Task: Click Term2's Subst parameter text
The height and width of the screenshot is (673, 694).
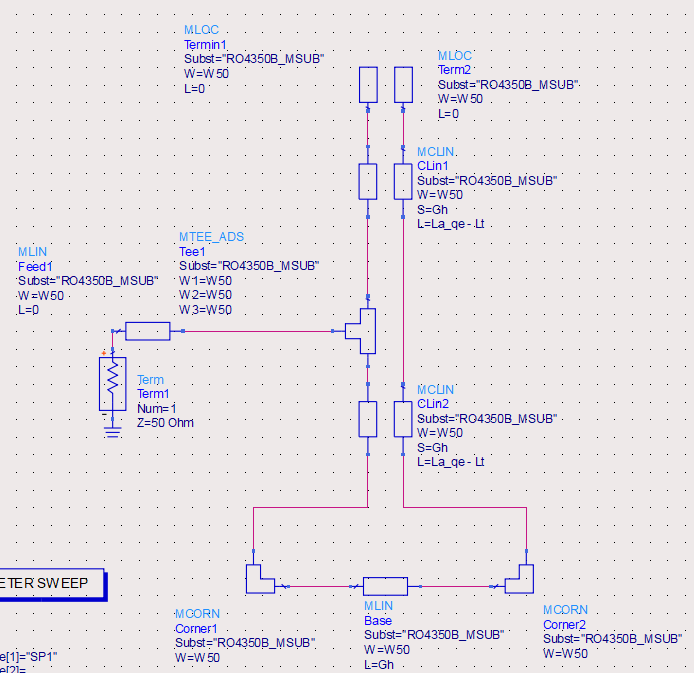Action: tap(508, 85)
